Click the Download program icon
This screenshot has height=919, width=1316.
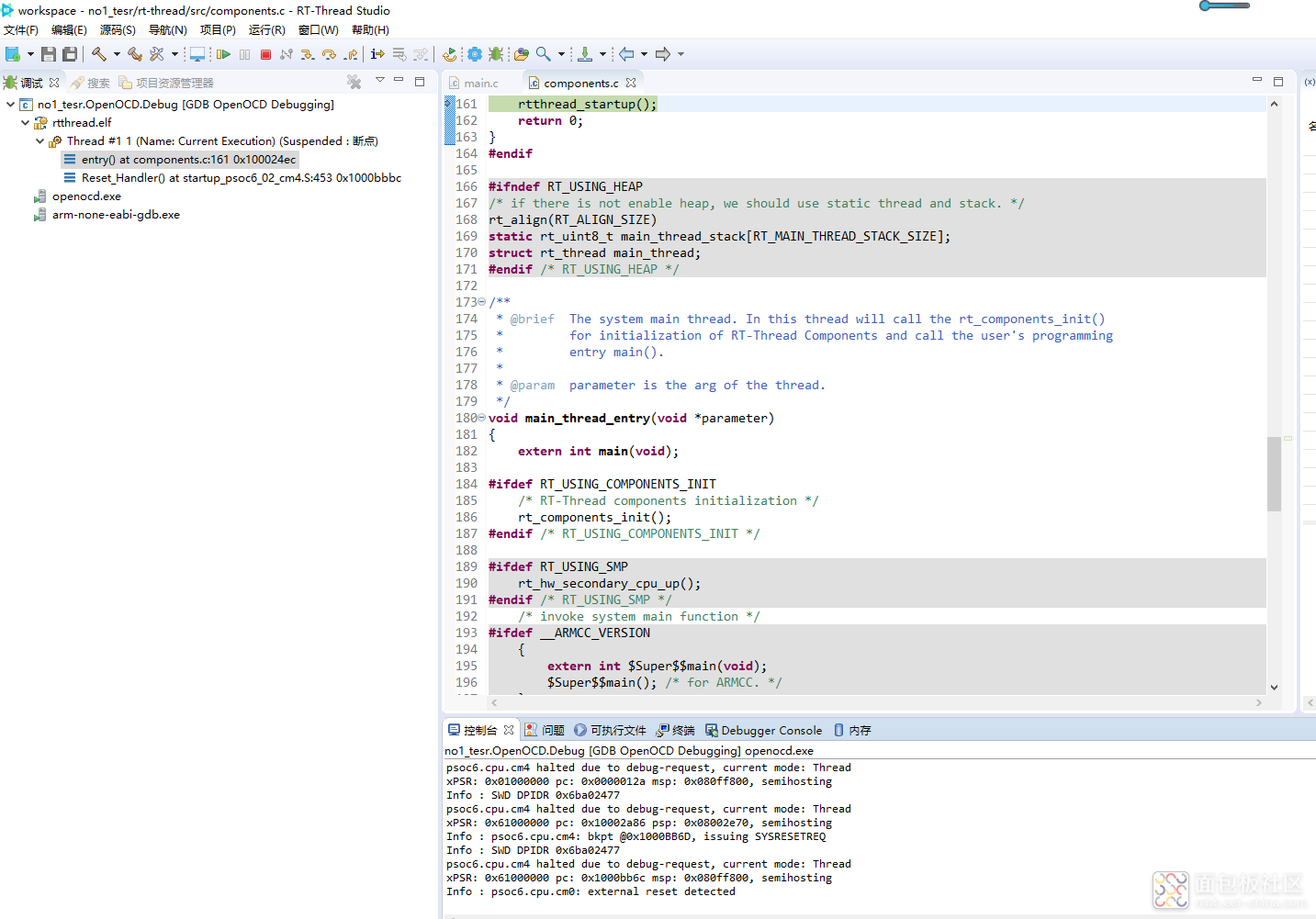tap(585, 54)
